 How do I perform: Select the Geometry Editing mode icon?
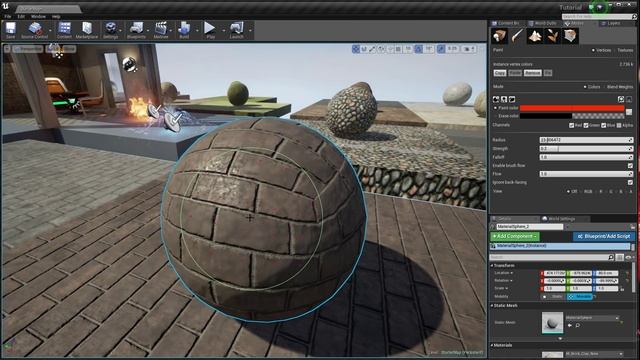pyautogui.click(x=570, y=36)
